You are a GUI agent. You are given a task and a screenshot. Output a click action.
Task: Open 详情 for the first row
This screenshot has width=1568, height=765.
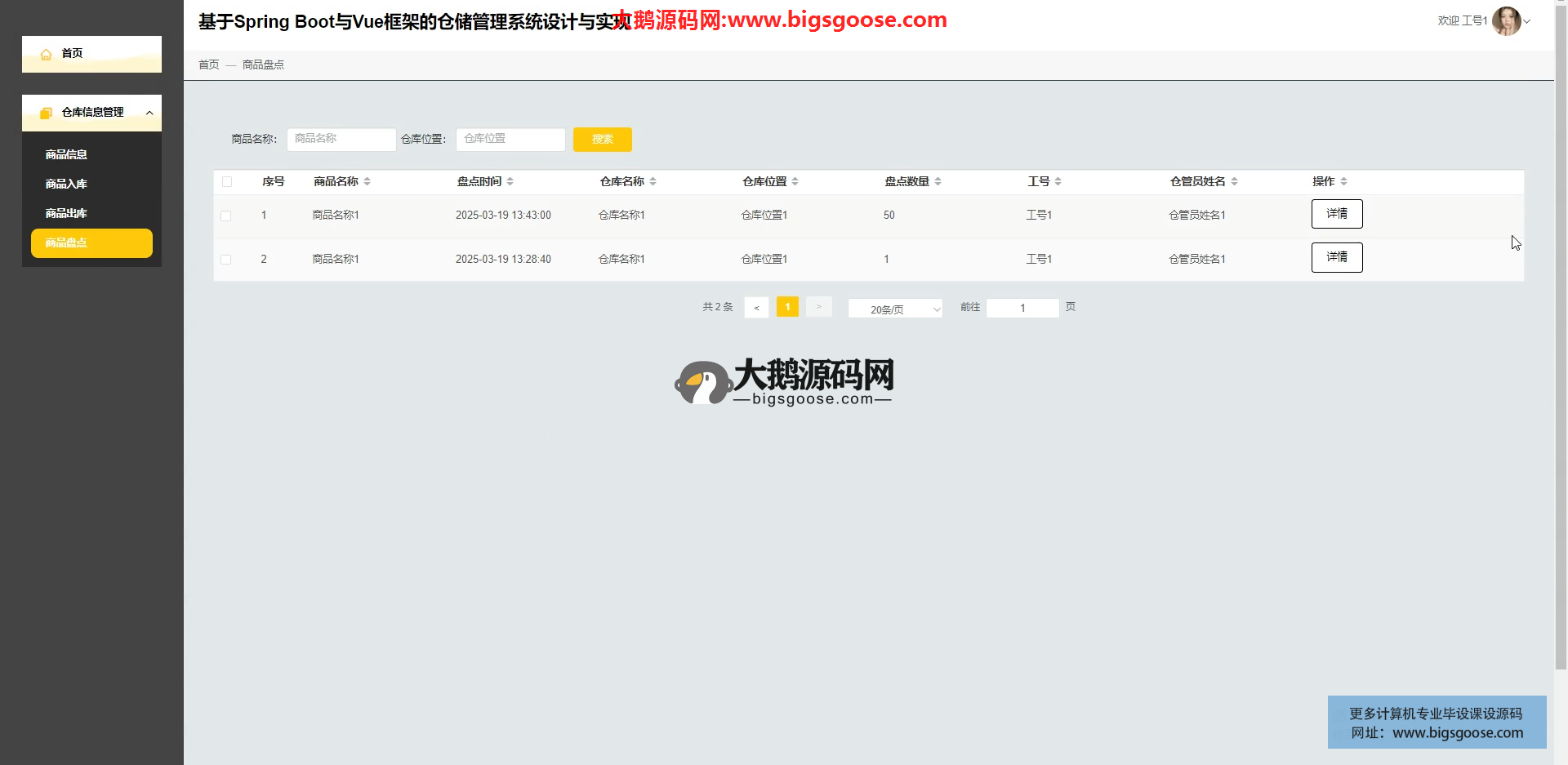(1336, 214)
